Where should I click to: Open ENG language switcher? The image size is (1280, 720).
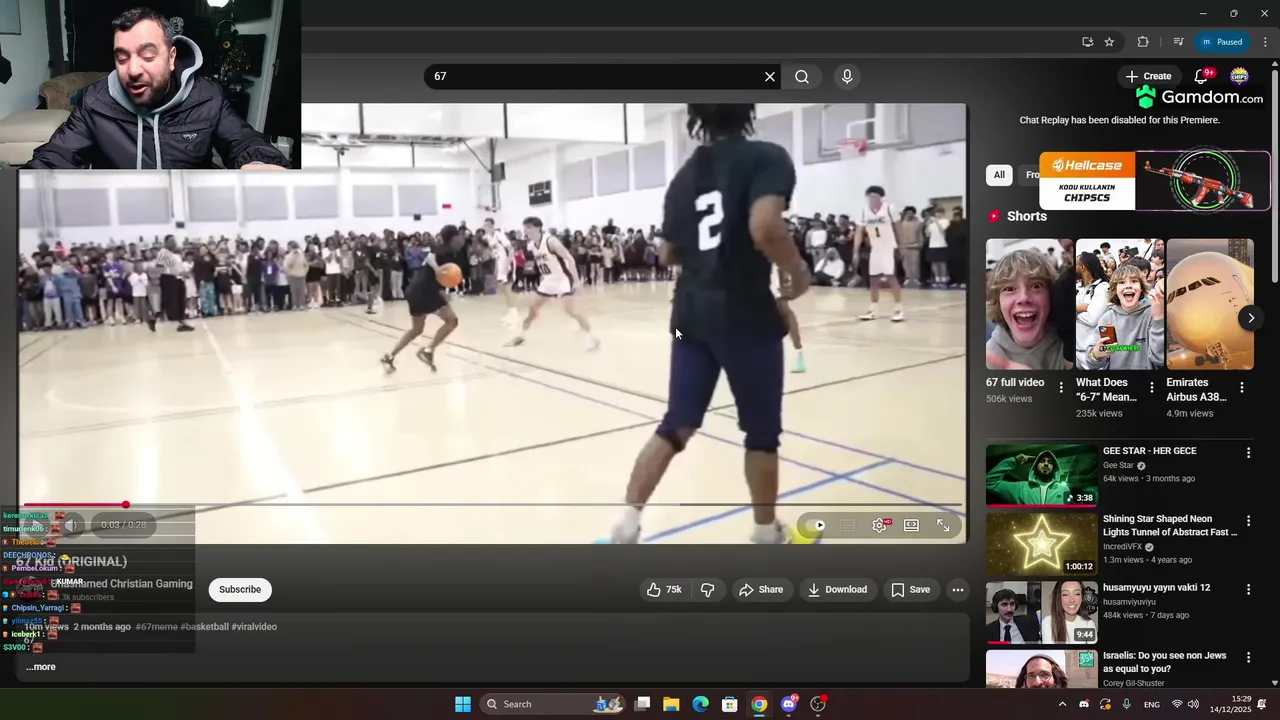1152,704
